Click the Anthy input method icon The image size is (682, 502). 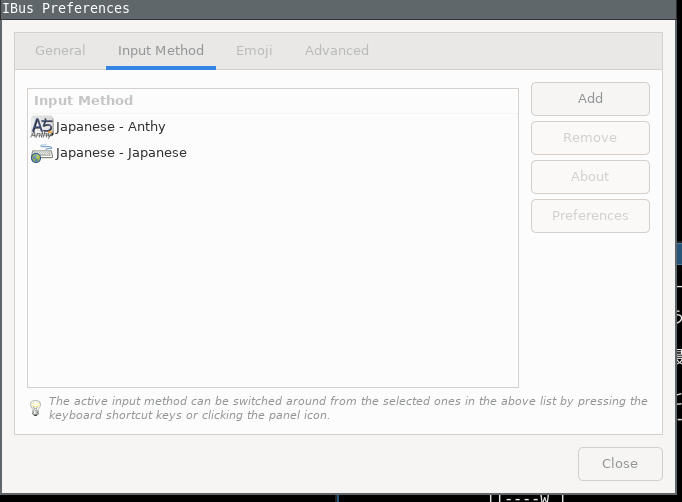(x=42, y=127)
